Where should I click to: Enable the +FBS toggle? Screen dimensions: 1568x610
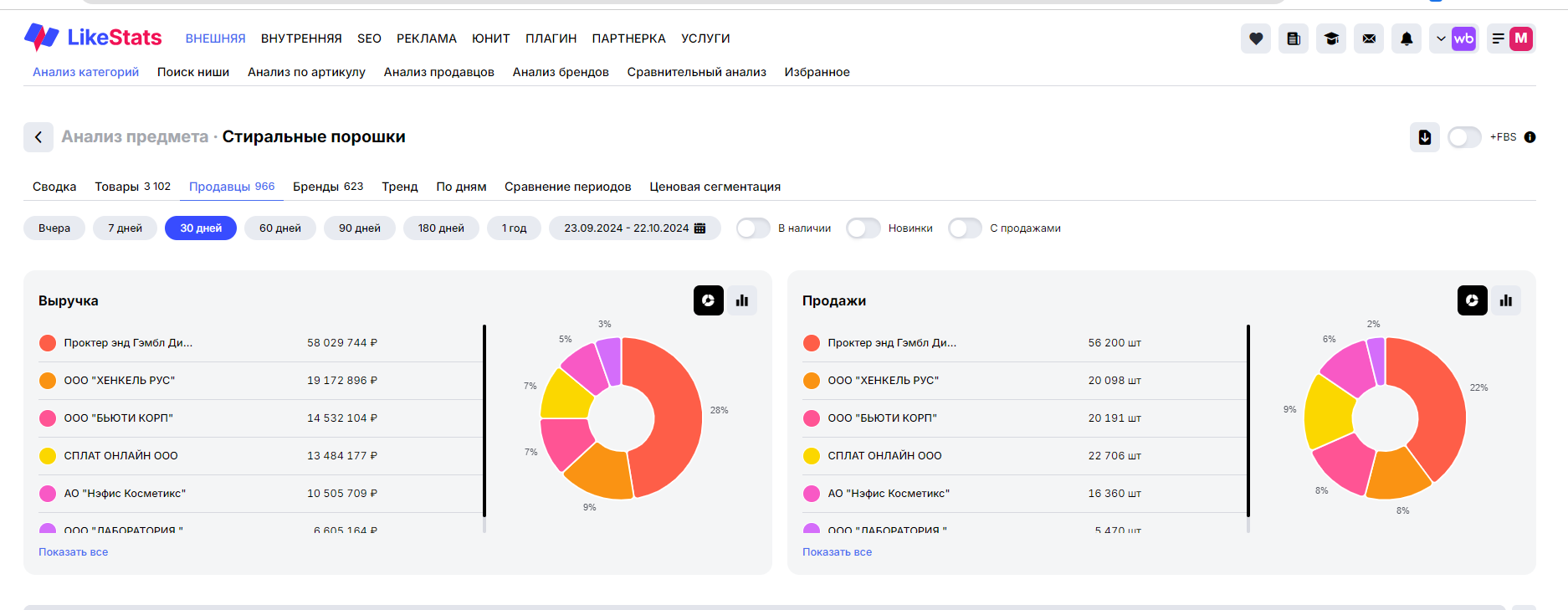click(1464, 137)
